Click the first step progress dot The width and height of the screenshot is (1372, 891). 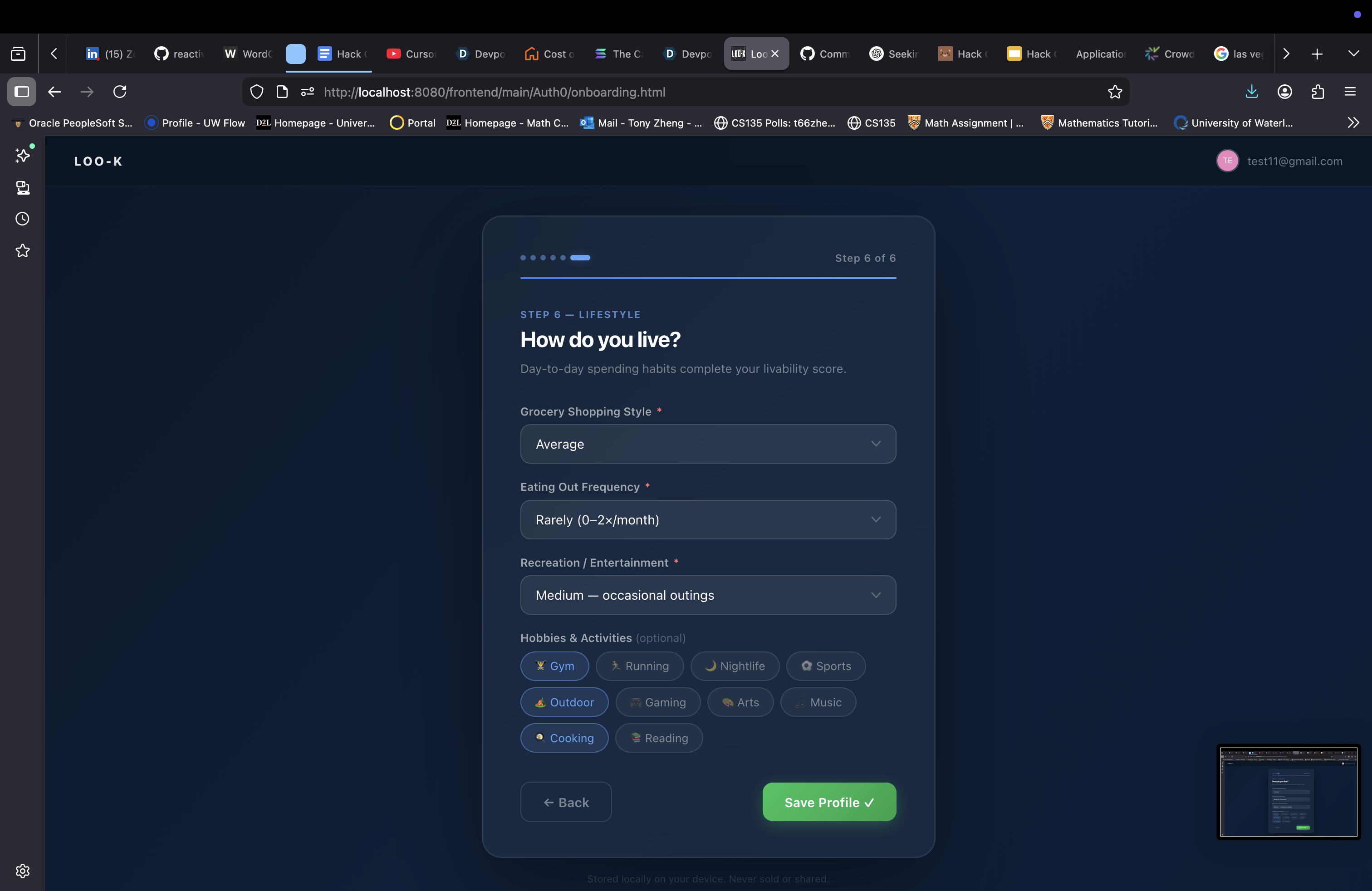pos(523,258)
